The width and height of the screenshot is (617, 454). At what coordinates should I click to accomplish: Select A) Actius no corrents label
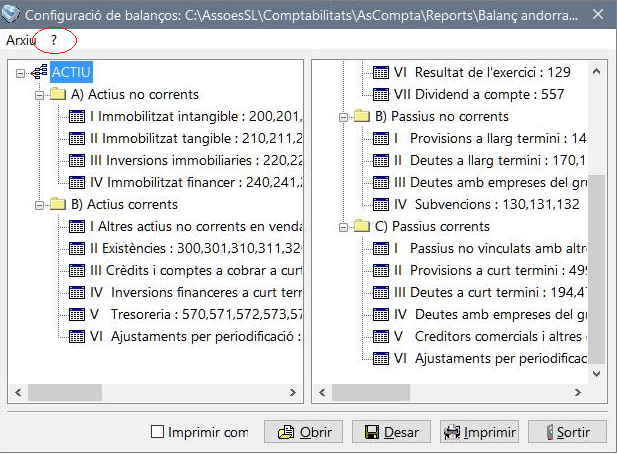pyautogui.click(x=135, y=94)
